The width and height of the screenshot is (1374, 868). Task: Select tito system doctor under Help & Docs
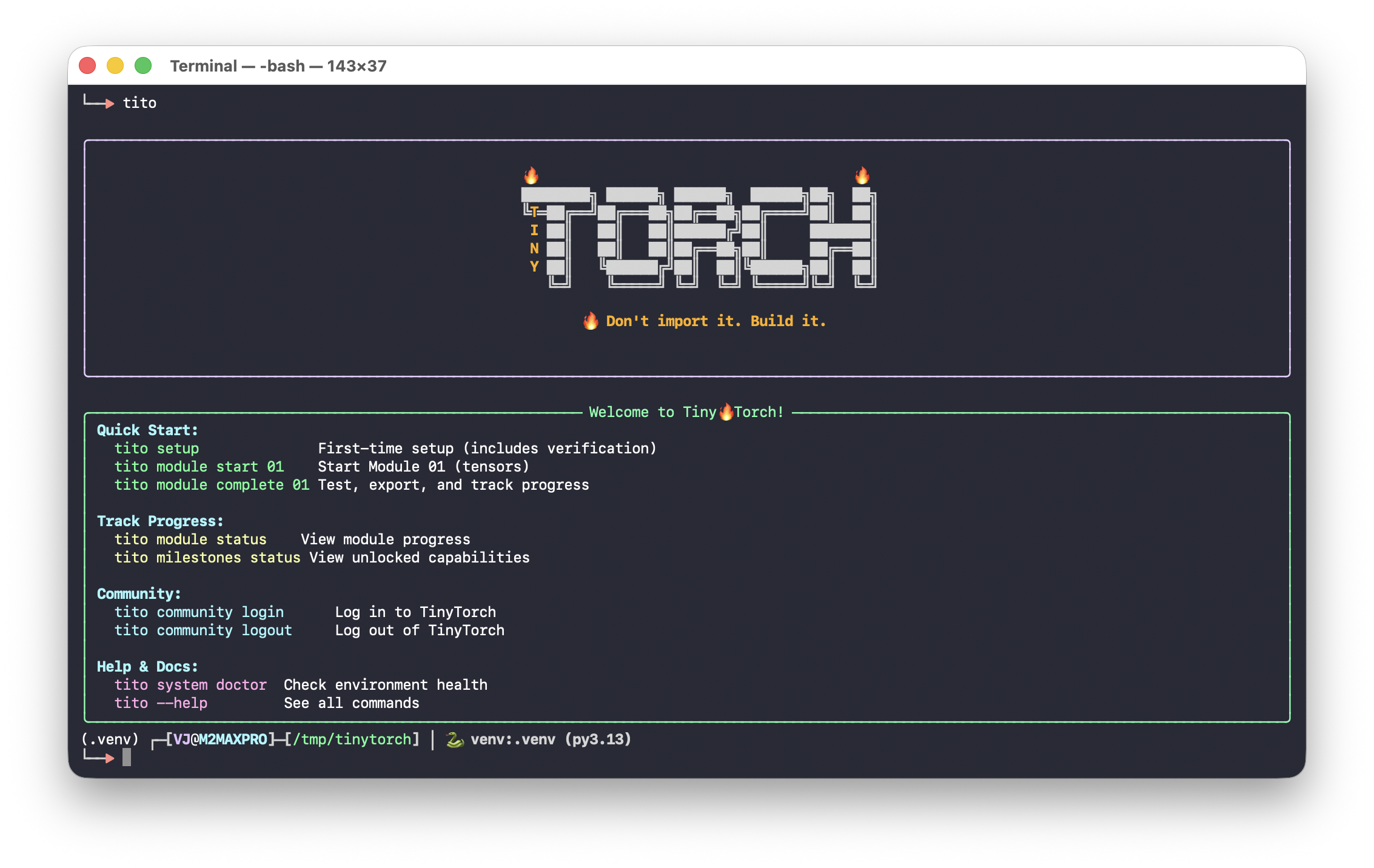(x=191, y=684)
